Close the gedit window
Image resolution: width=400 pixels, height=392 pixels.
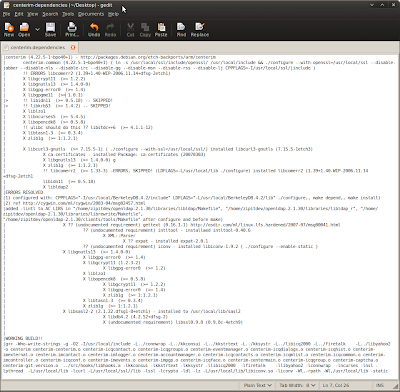(x=392, y=5)
